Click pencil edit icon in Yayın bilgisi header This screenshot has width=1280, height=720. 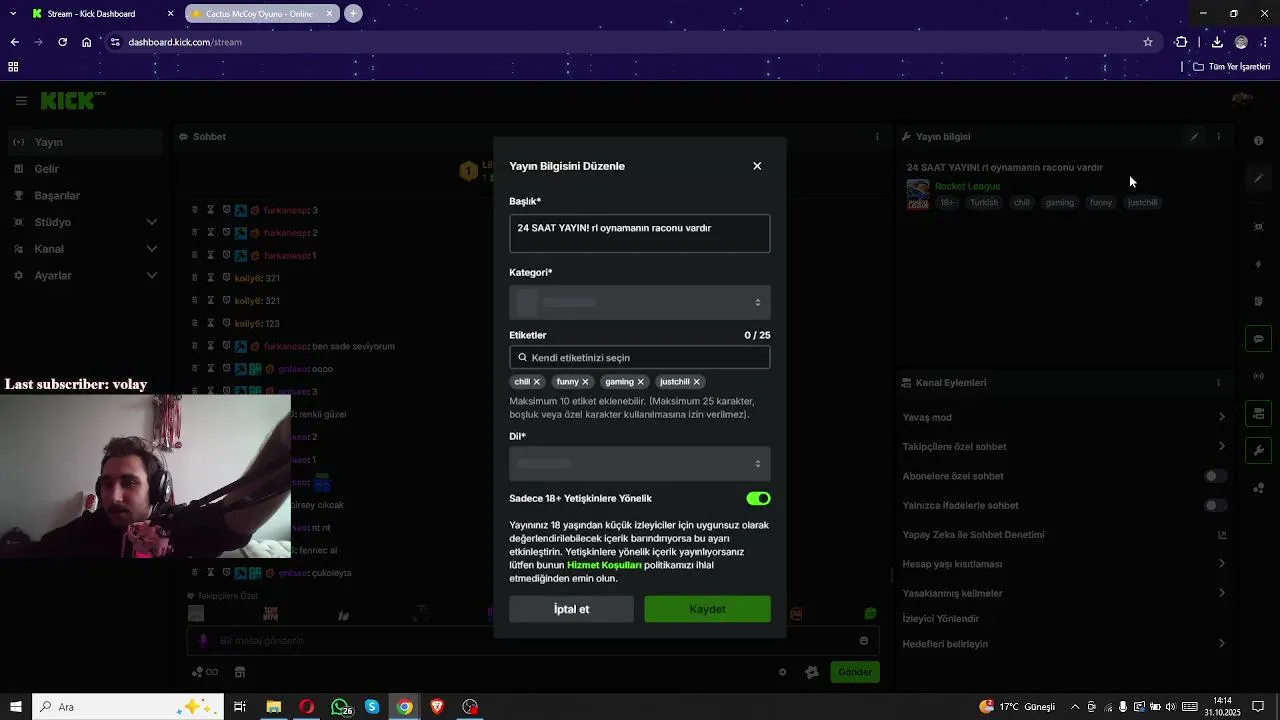pos(1194,137)
